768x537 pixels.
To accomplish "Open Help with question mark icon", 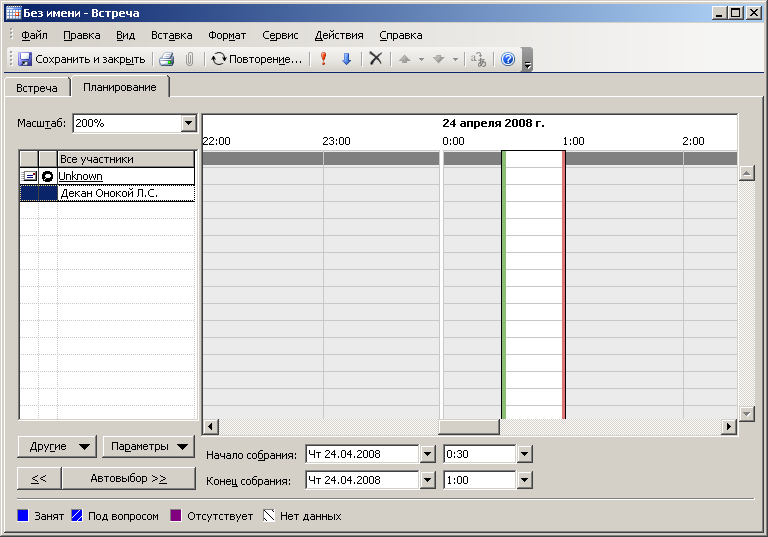I will click(x=508, y=59).
